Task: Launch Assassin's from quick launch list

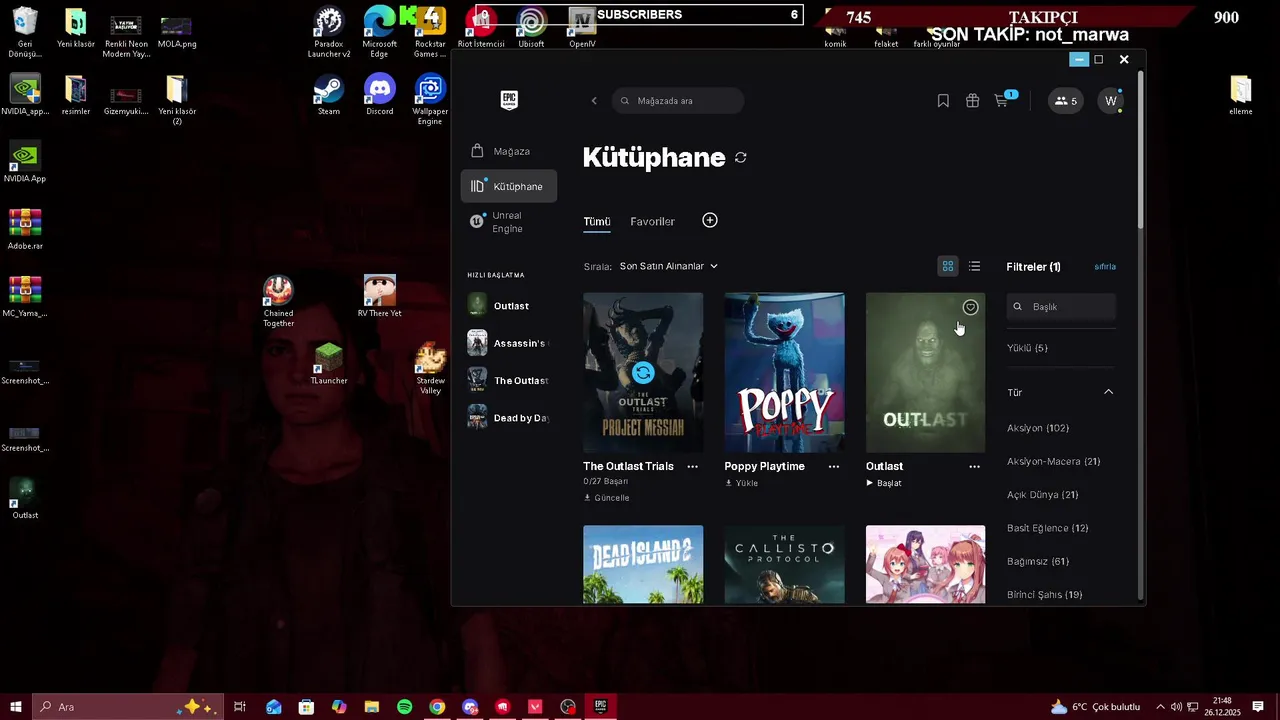Action: tap(508, 343)
